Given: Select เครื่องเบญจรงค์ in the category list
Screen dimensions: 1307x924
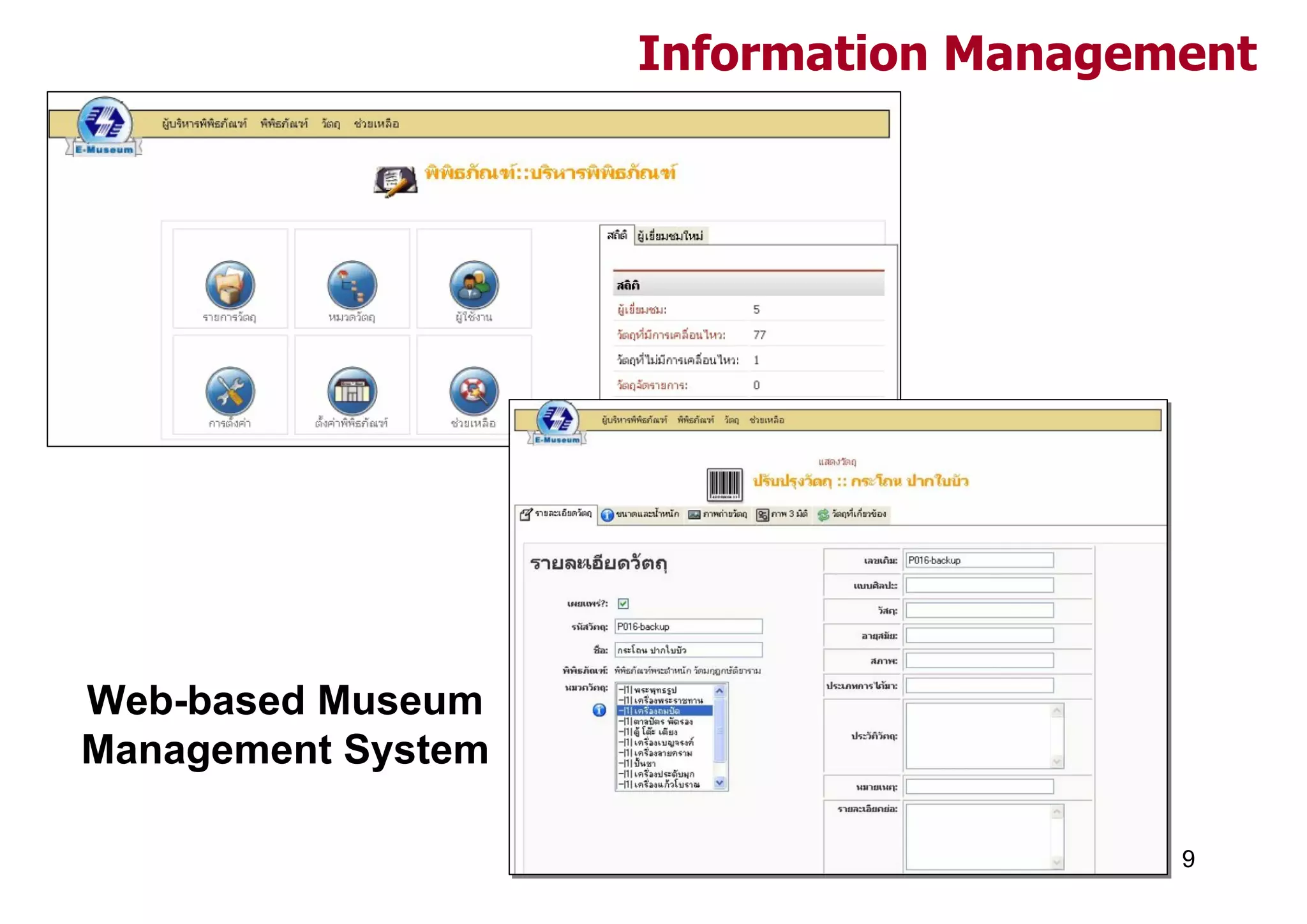Looking at the screenshot, I should [x=664, y=742].
